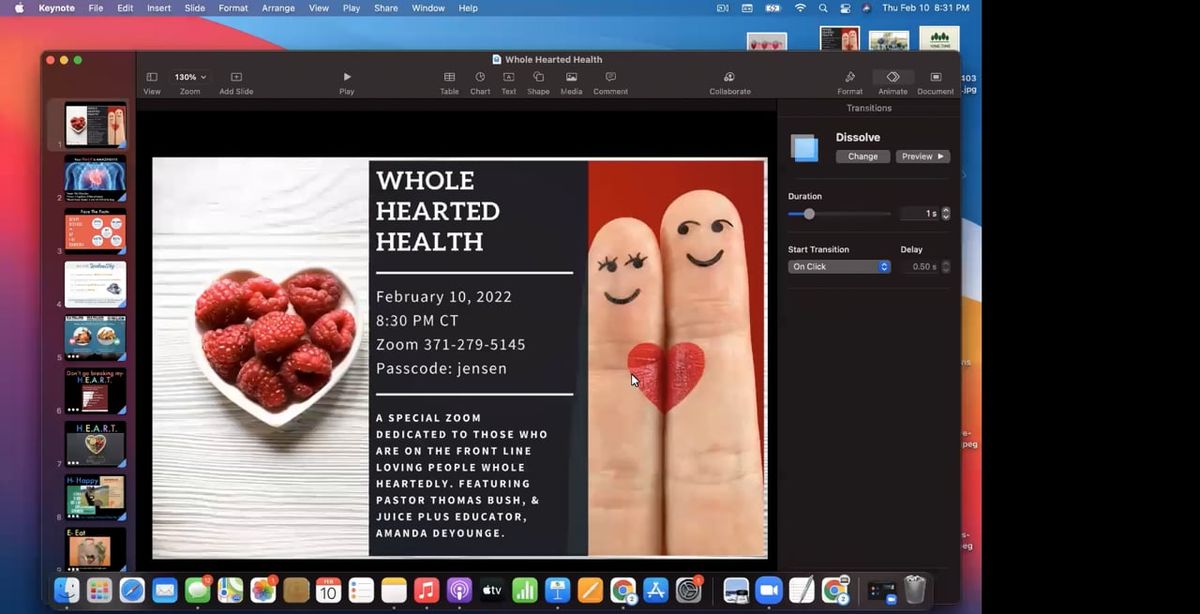Open the Help menu

(468, 8)
